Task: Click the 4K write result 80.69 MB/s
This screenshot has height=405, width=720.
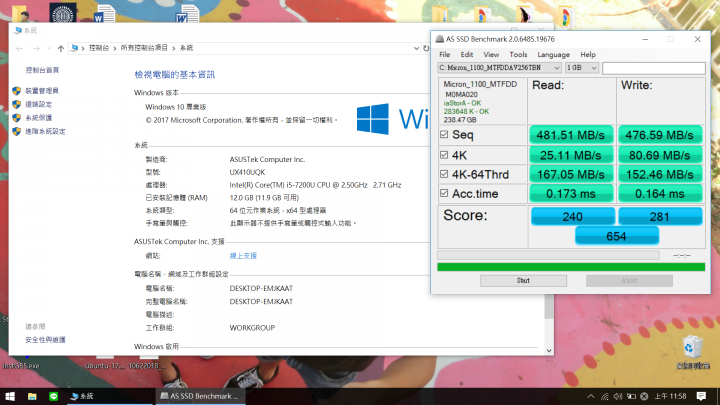Action: click(x=659, y=155)
